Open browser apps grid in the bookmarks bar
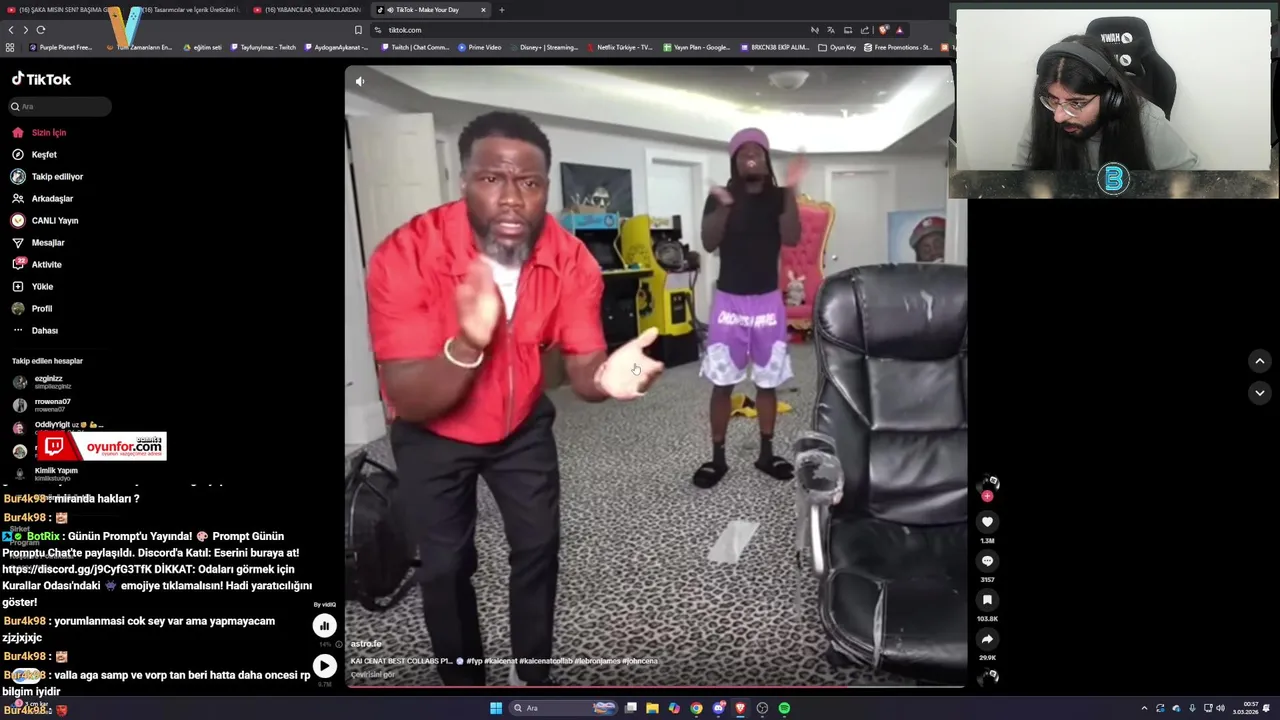 pos(10,47)
